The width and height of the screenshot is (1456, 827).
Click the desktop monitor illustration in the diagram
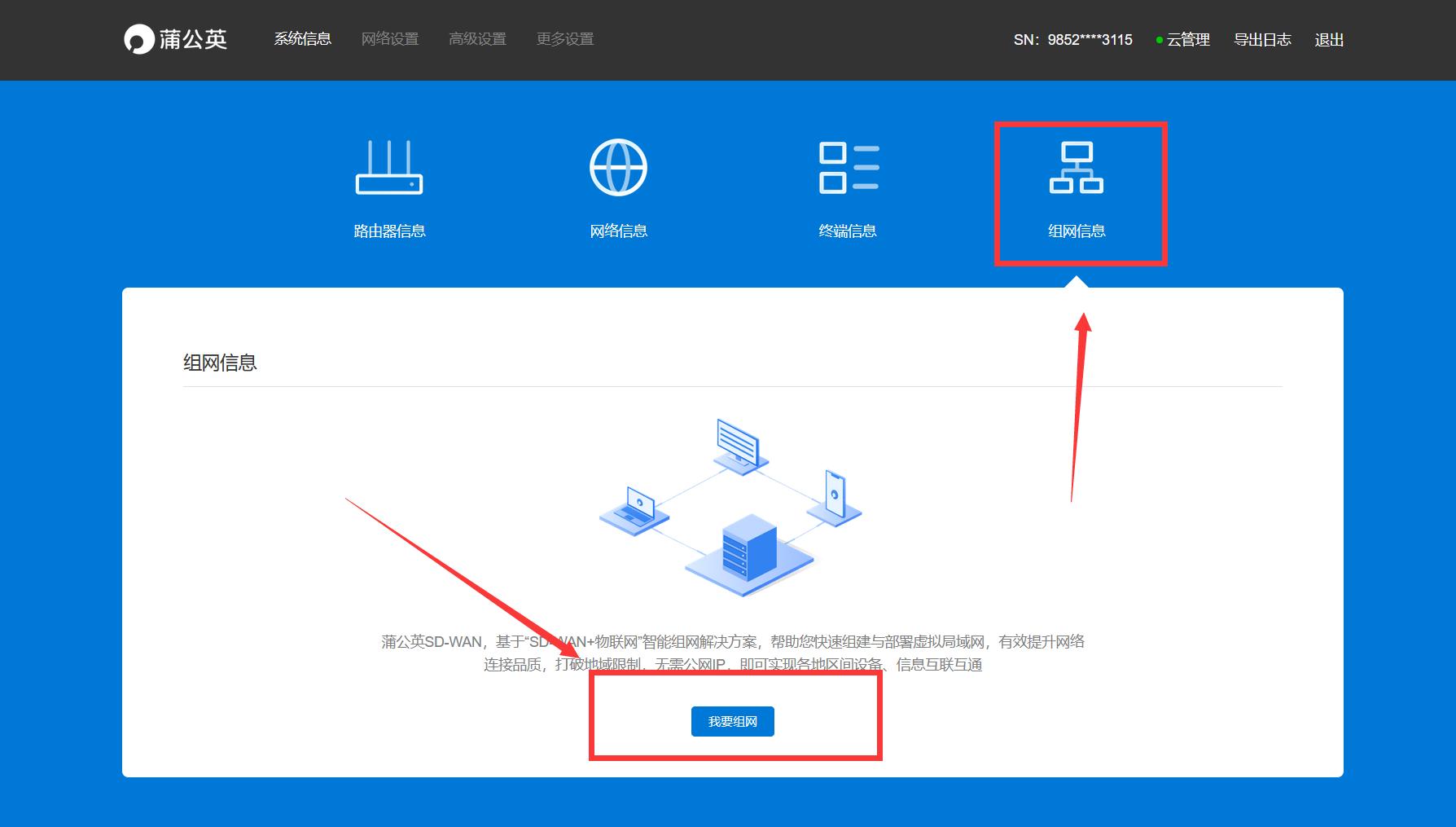(x=739, y=444)
